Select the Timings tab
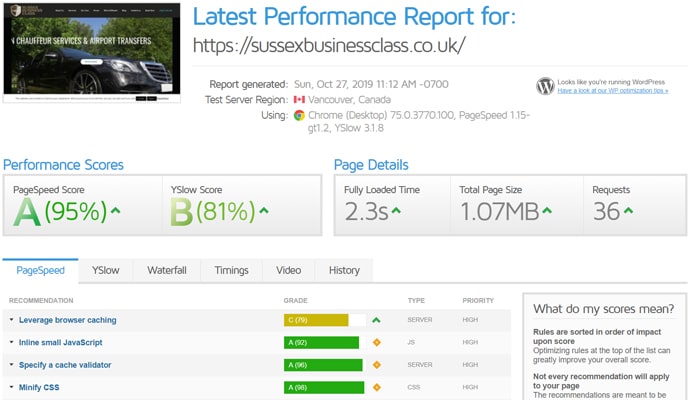This screenshot has width=700, height=400. tap(231, 270)
